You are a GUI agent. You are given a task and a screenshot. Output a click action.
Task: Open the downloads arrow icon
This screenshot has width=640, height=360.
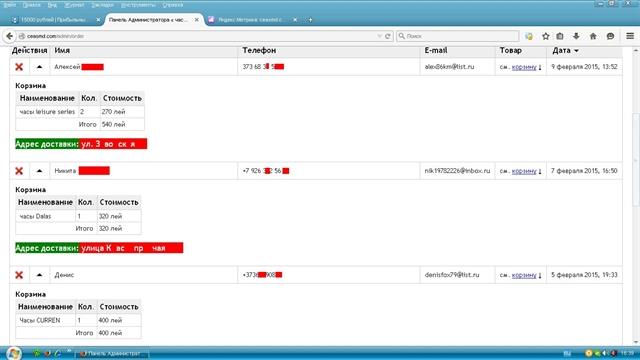coord(576,36)
